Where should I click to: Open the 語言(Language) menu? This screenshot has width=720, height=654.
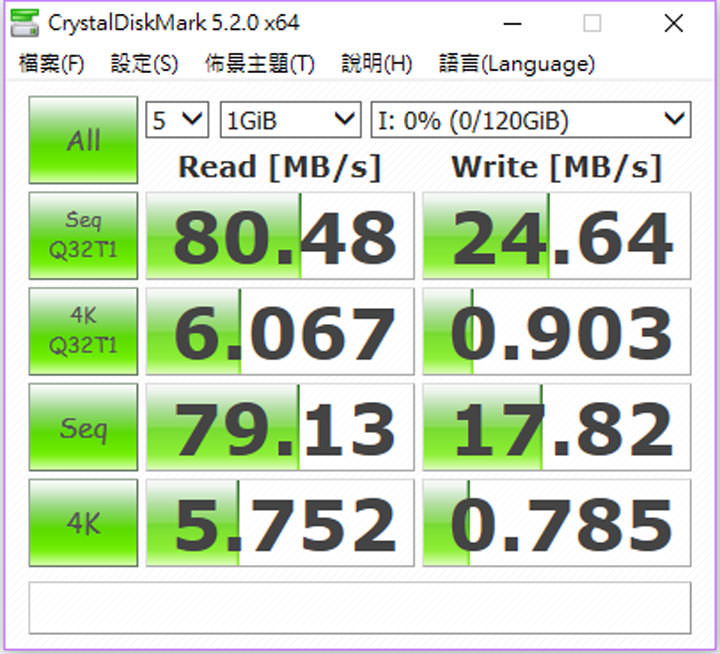click(x=516, y=64)
